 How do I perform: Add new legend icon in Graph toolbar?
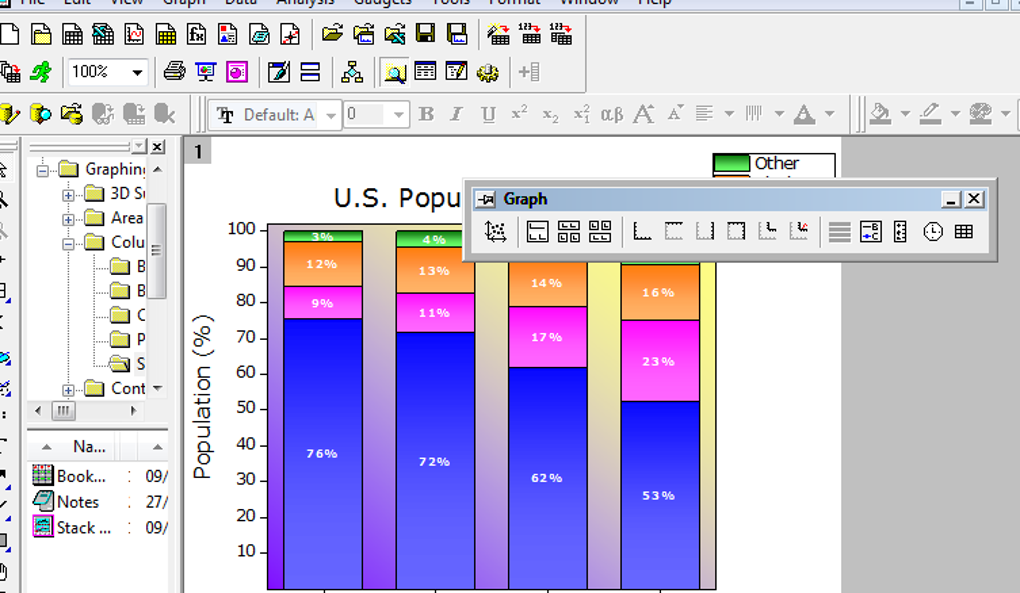click(x=870, y=231)
